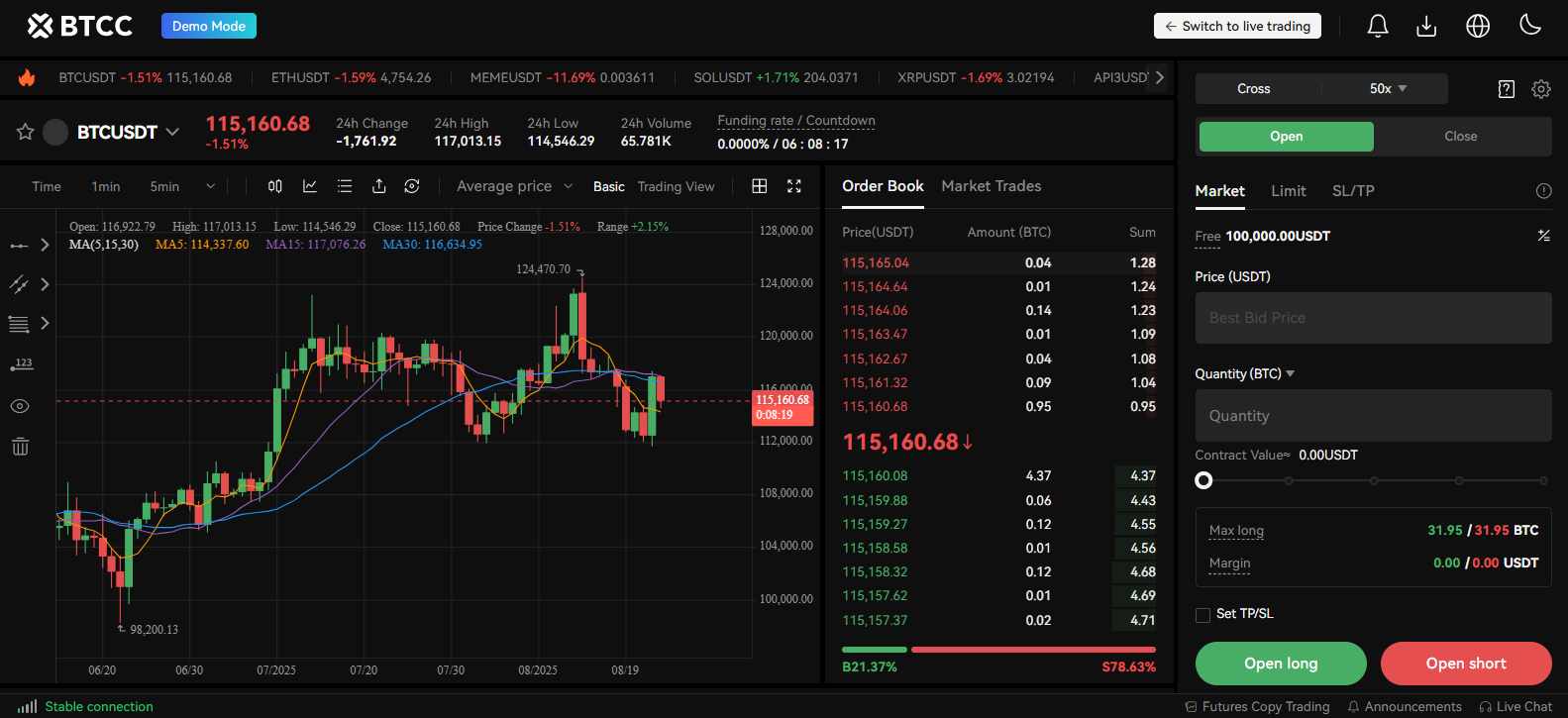Click the Quantity input field
This screenshot has width=1568, height=718.
click(x=1372, y=416)
